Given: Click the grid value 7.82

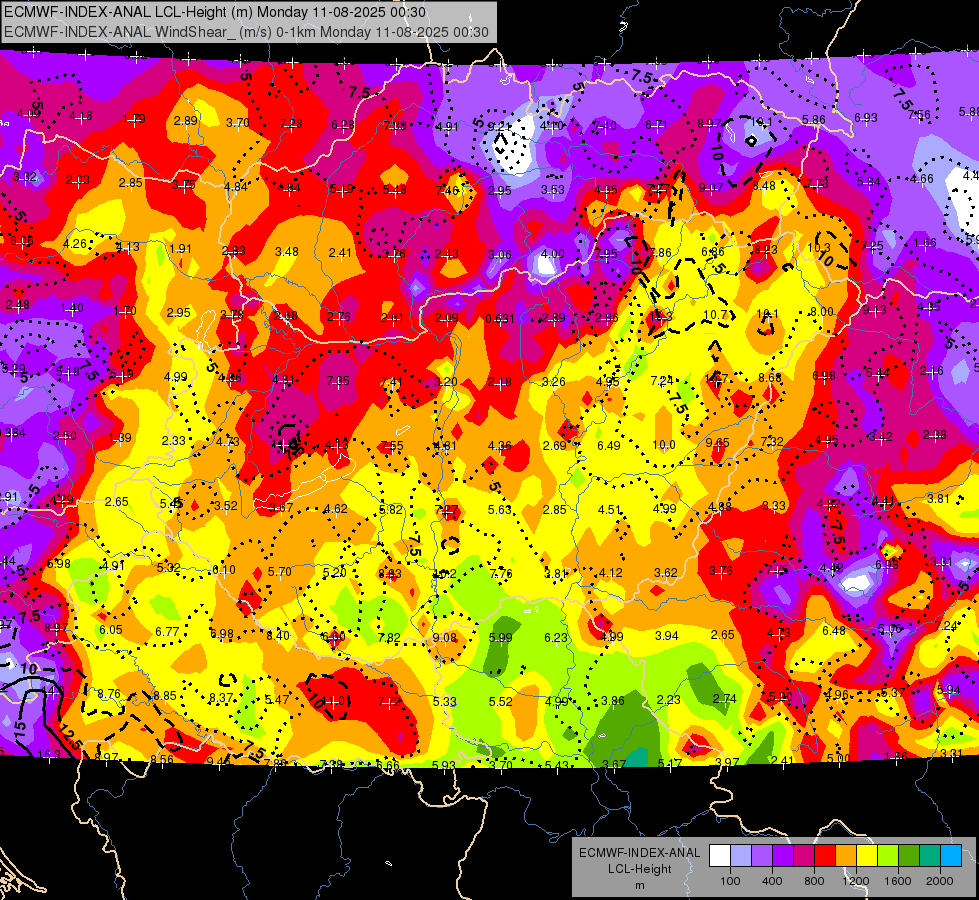Looking at the screenshot, I should coord(390,637).
